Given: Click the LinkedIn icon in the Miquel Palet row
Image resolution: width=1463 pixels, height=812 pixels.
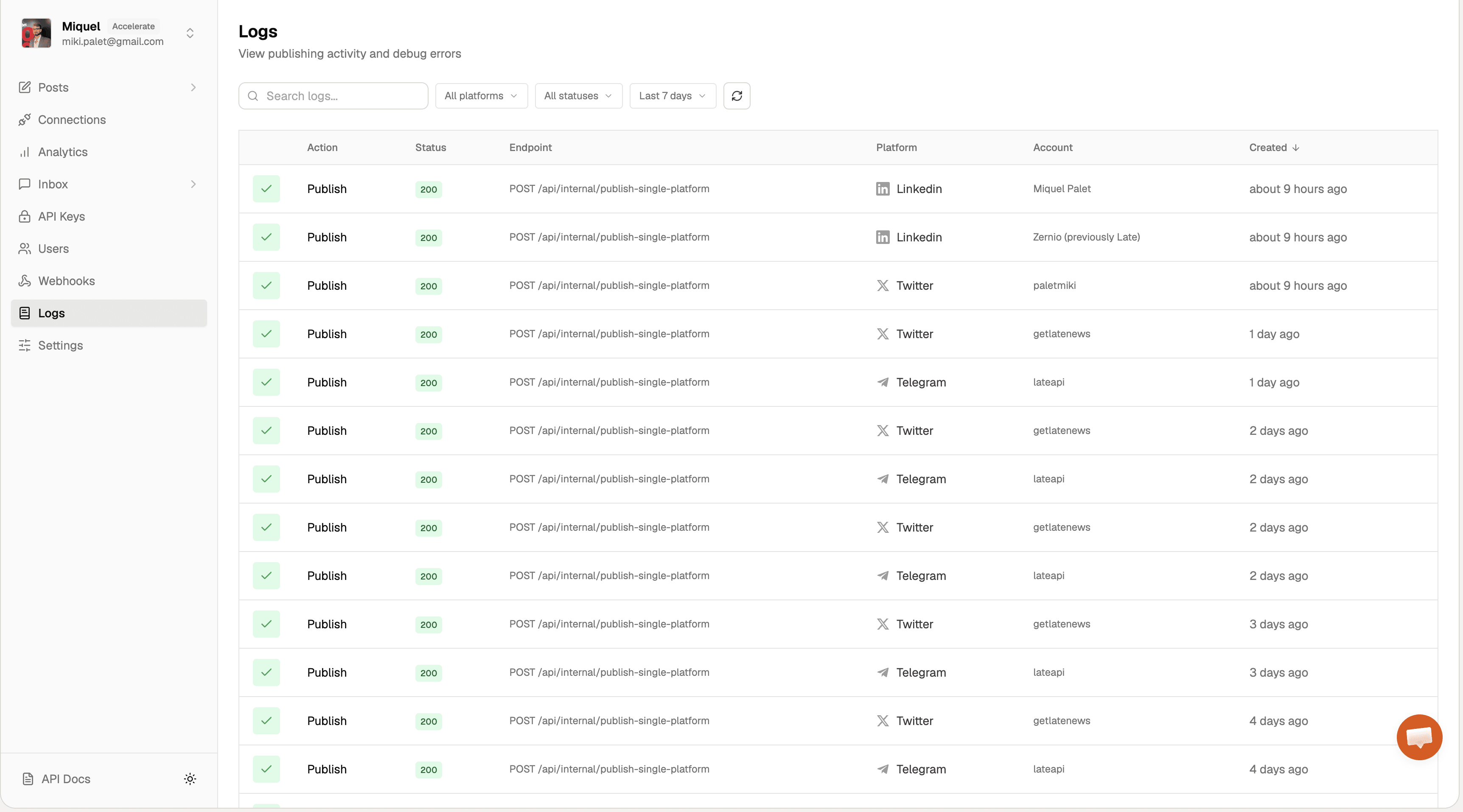Looking at the screenshot, I should (883, 189).
